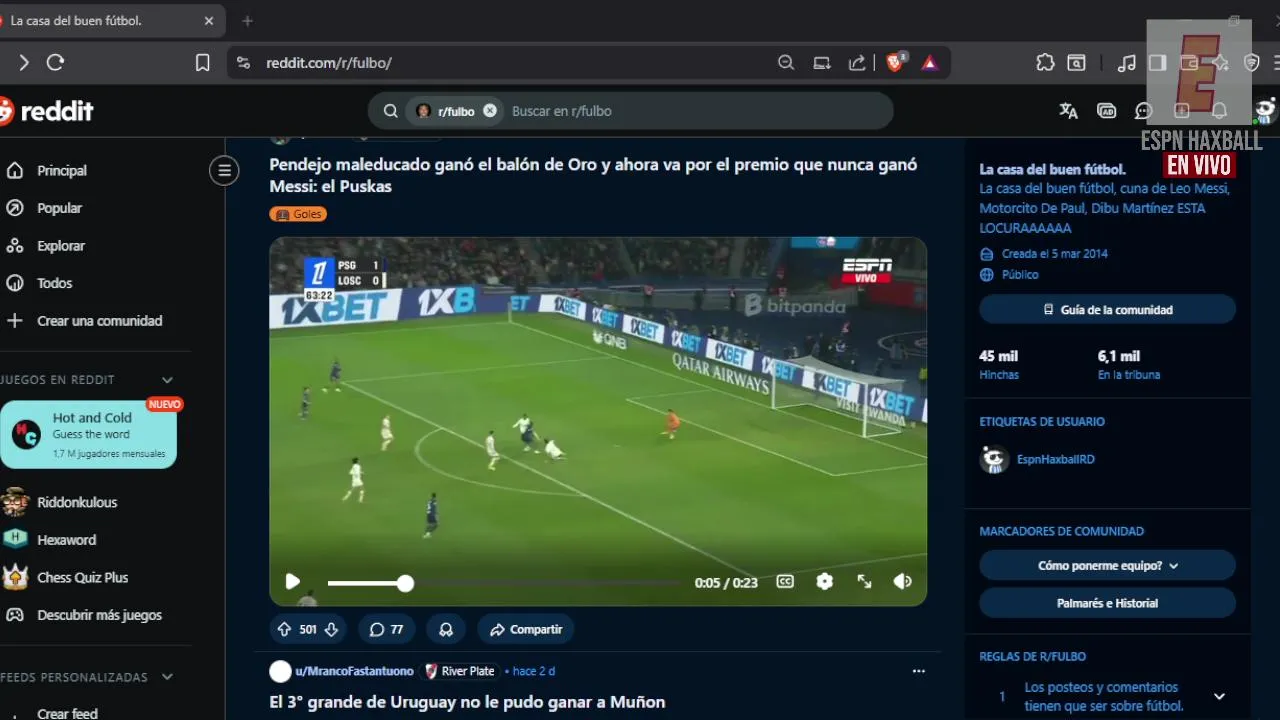This screenshot has width=1280, height=720.
Task: Open Guía de la comunidad
Action: 1107,310
